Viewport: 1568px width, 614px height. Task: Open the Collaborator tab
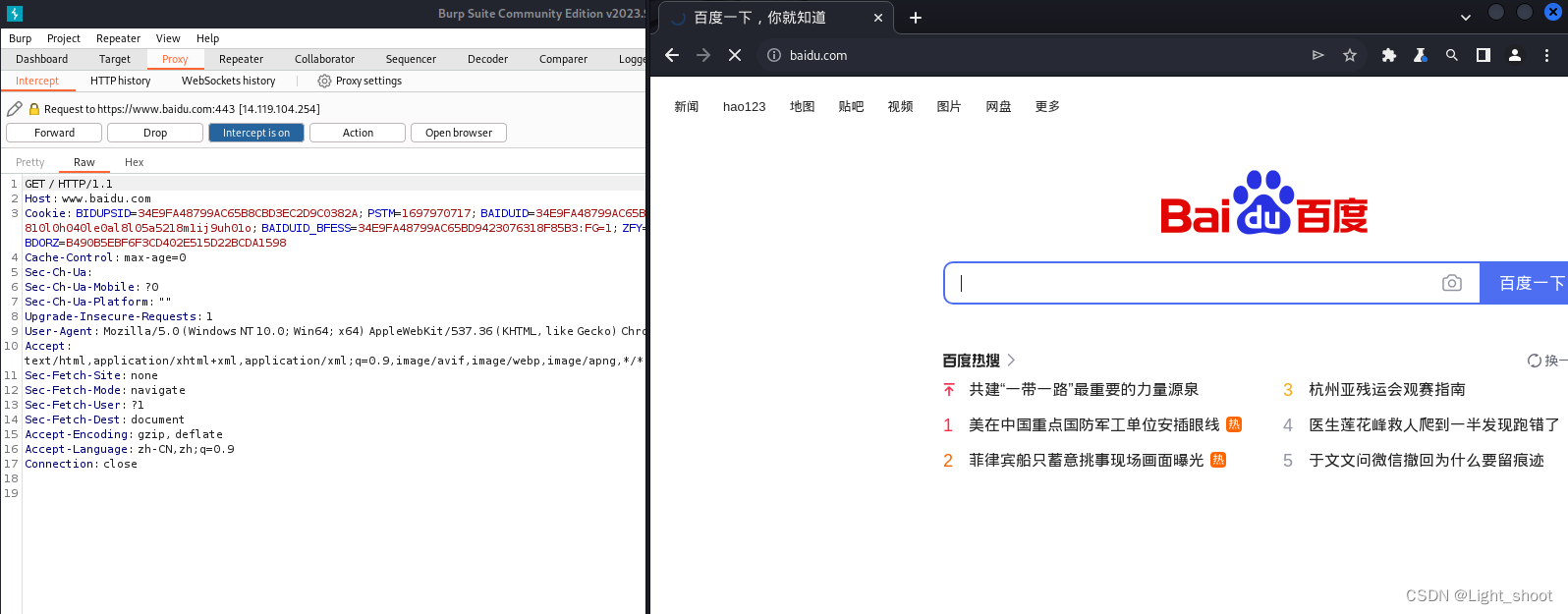click(324, 59)
